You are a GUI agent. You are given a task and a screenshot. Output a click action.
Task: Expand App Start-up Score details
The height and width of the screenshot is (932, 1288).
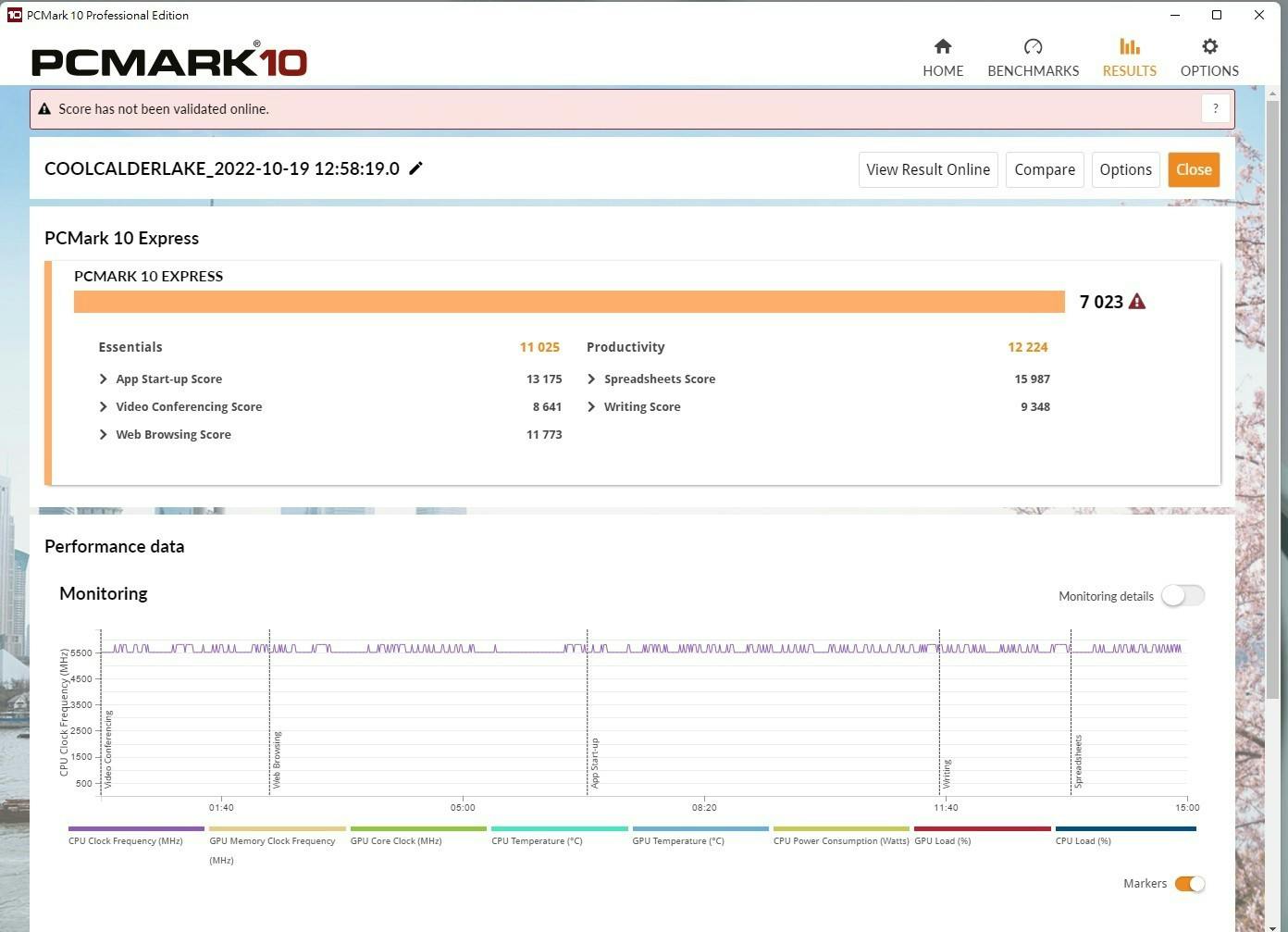click(x=103, y=379)
